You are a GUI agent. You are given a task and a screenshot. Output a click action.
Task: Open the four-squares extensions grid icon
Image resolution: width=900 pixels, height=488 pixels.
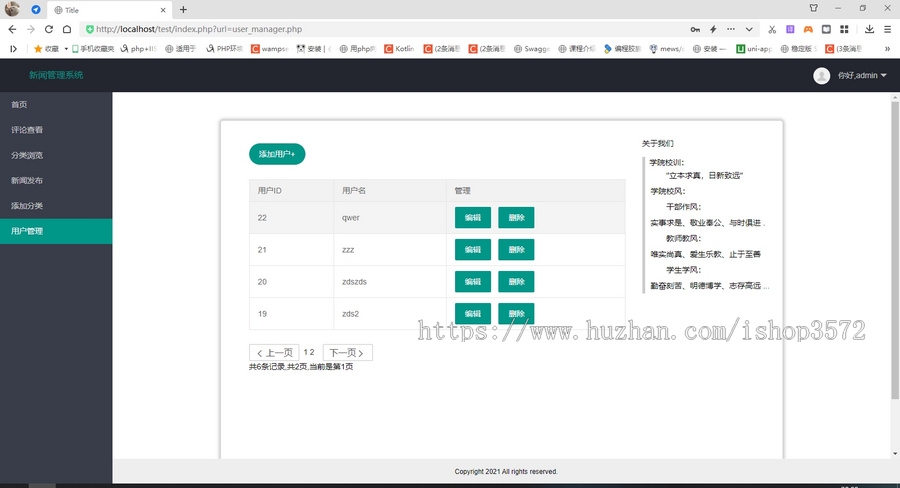point(844,29)
